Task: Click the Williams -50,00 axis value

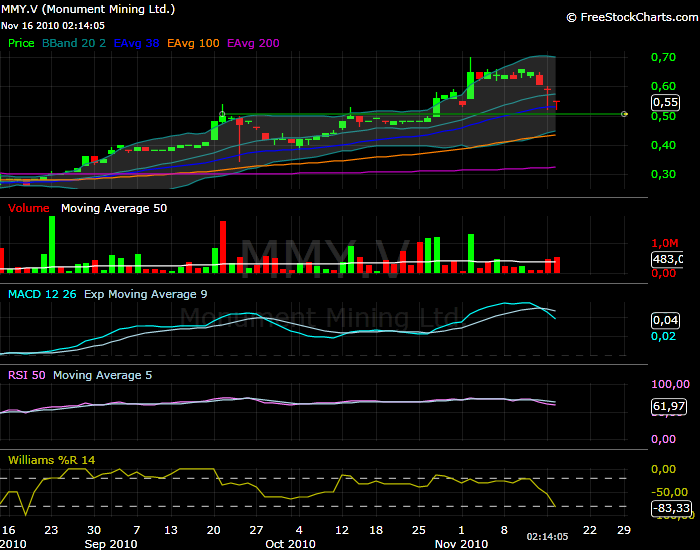Action: 669,492
